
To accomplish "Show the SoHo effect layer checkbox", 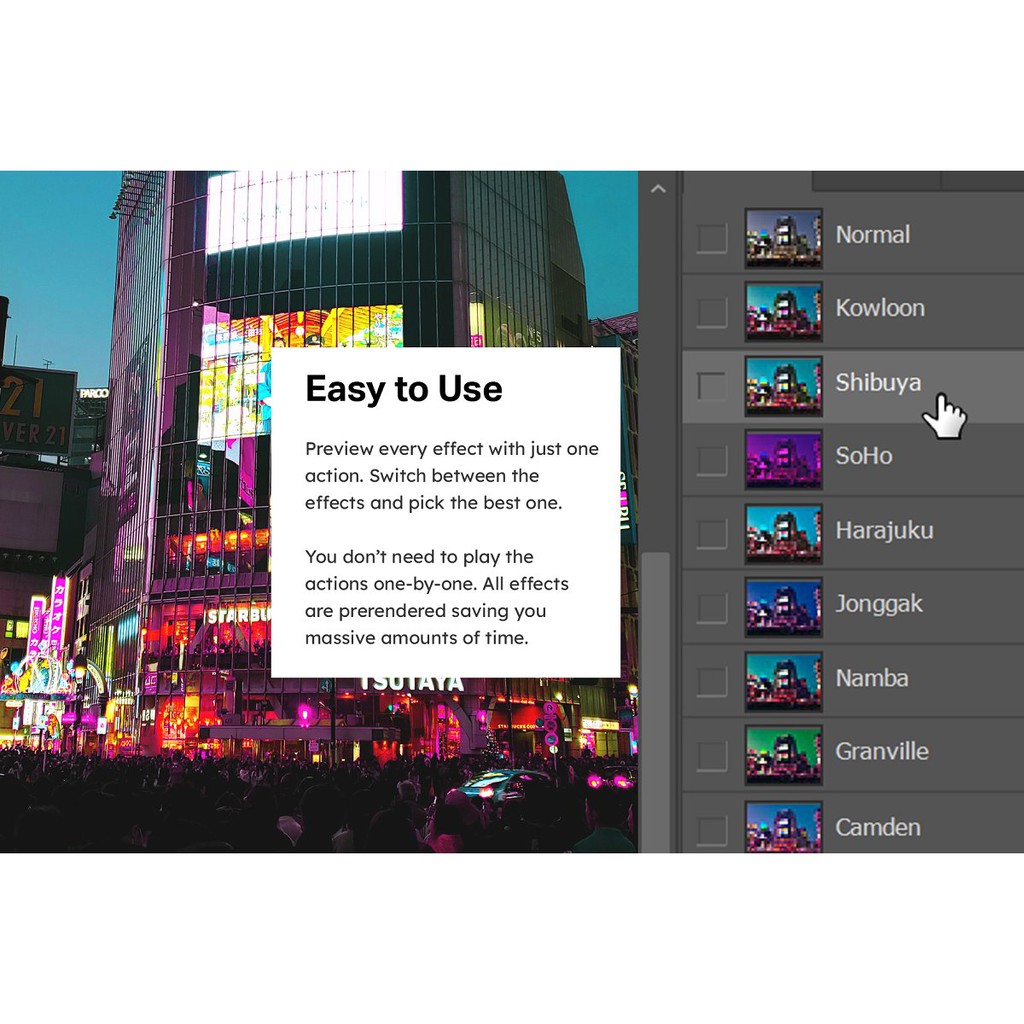I will (x=712, y=460).
